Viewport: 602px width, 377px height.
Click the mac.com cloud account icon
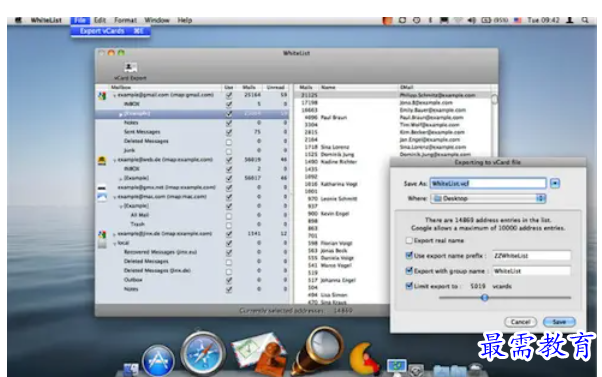click(102, 197)
